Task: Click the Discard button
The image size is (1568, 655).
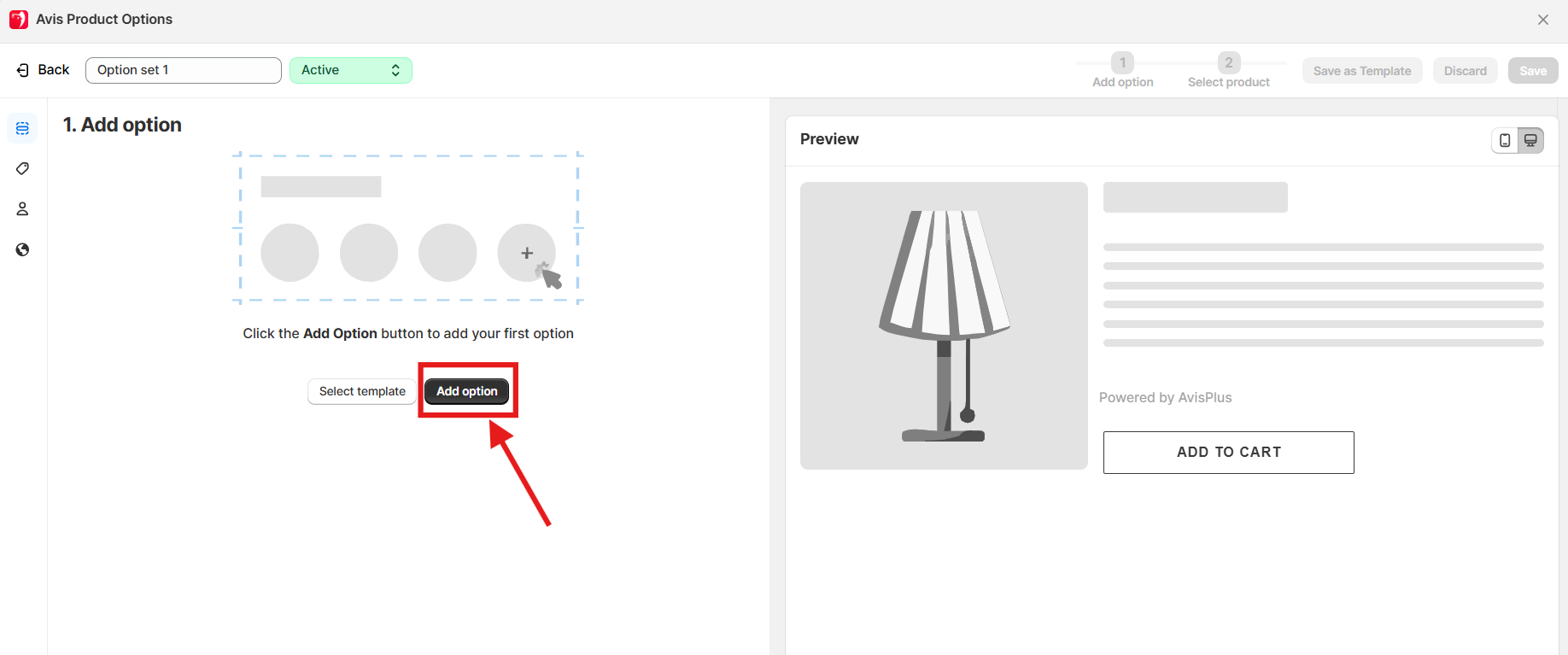Action: pyautogui.click(x=1465, y=71)
